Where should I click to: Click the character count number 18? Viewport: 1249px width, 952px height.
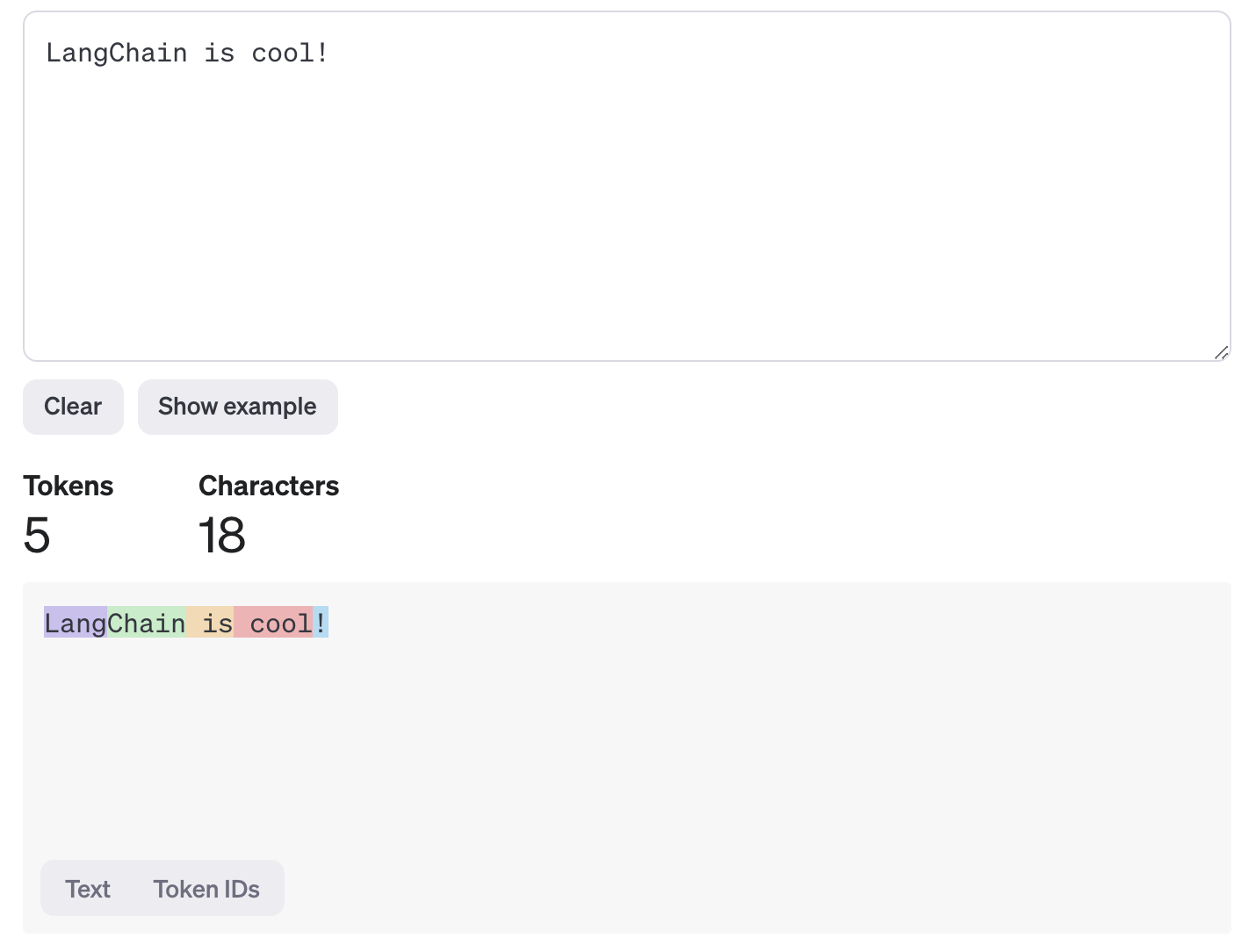[221, 535]
